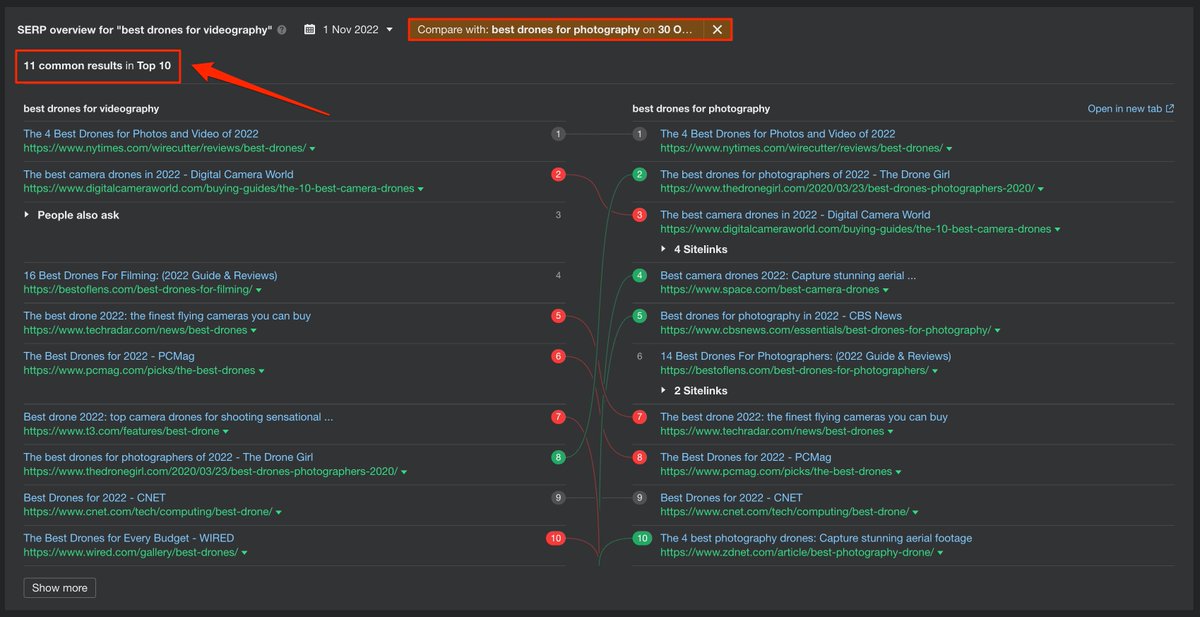1200x617 pixels.
Task: Click right green position badge 2
Action: [640, 174]
